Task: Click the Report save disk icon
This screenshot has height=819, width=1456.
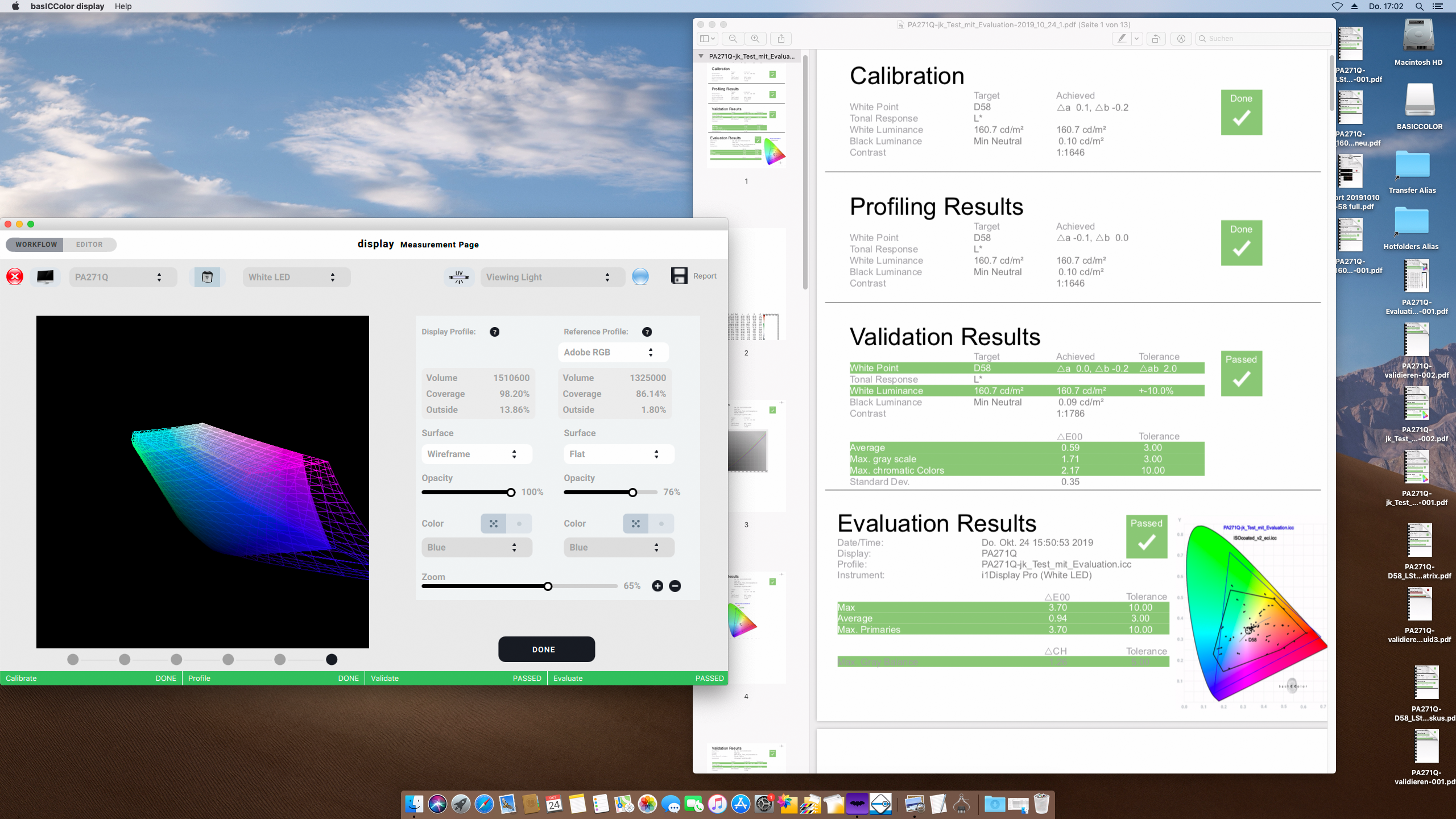Action: click(x=679, y=276)
